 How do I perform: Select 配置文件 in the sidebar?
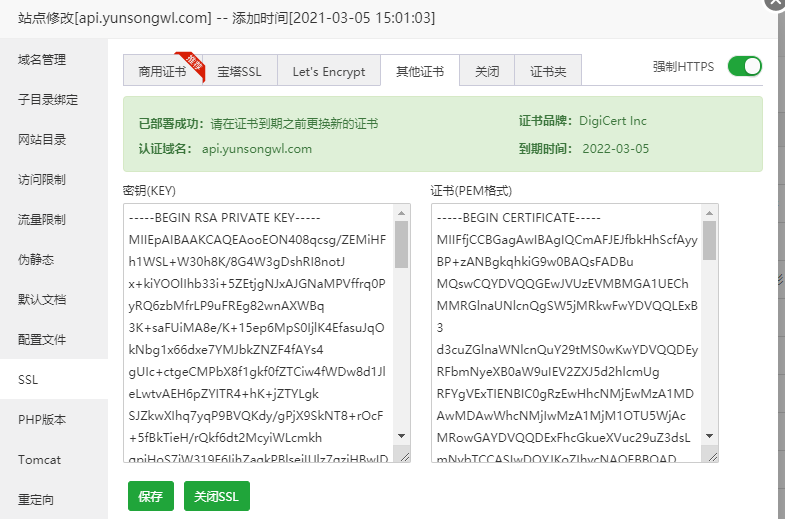pos(42,340)
